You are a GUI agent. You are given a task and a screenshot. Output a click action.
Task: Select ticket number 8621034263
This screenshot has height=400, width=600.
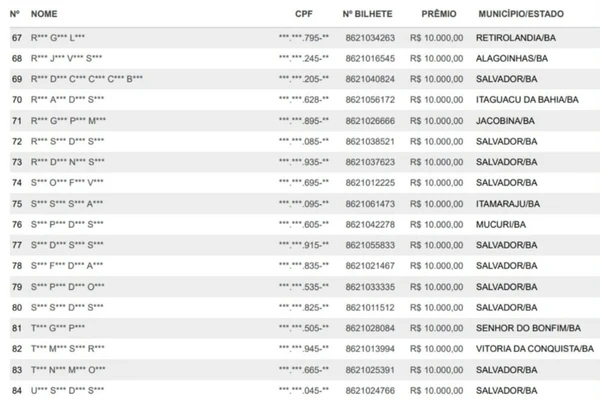(x=370, y=38)
